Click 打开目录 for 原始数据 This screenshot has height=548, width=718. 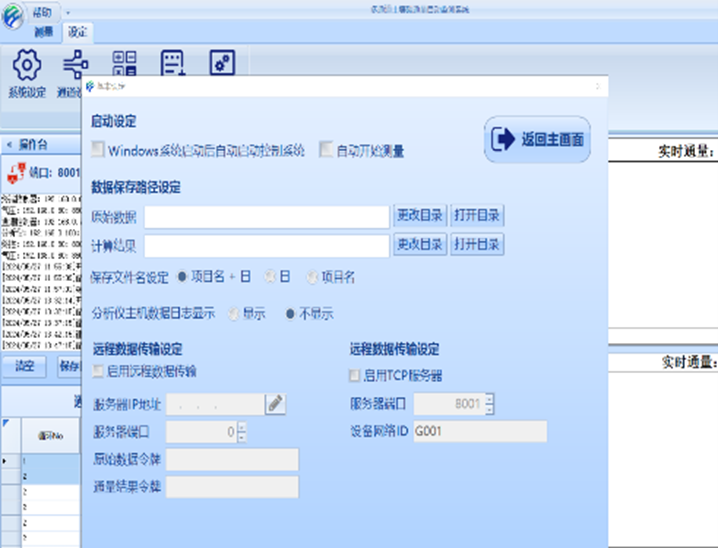477,215
